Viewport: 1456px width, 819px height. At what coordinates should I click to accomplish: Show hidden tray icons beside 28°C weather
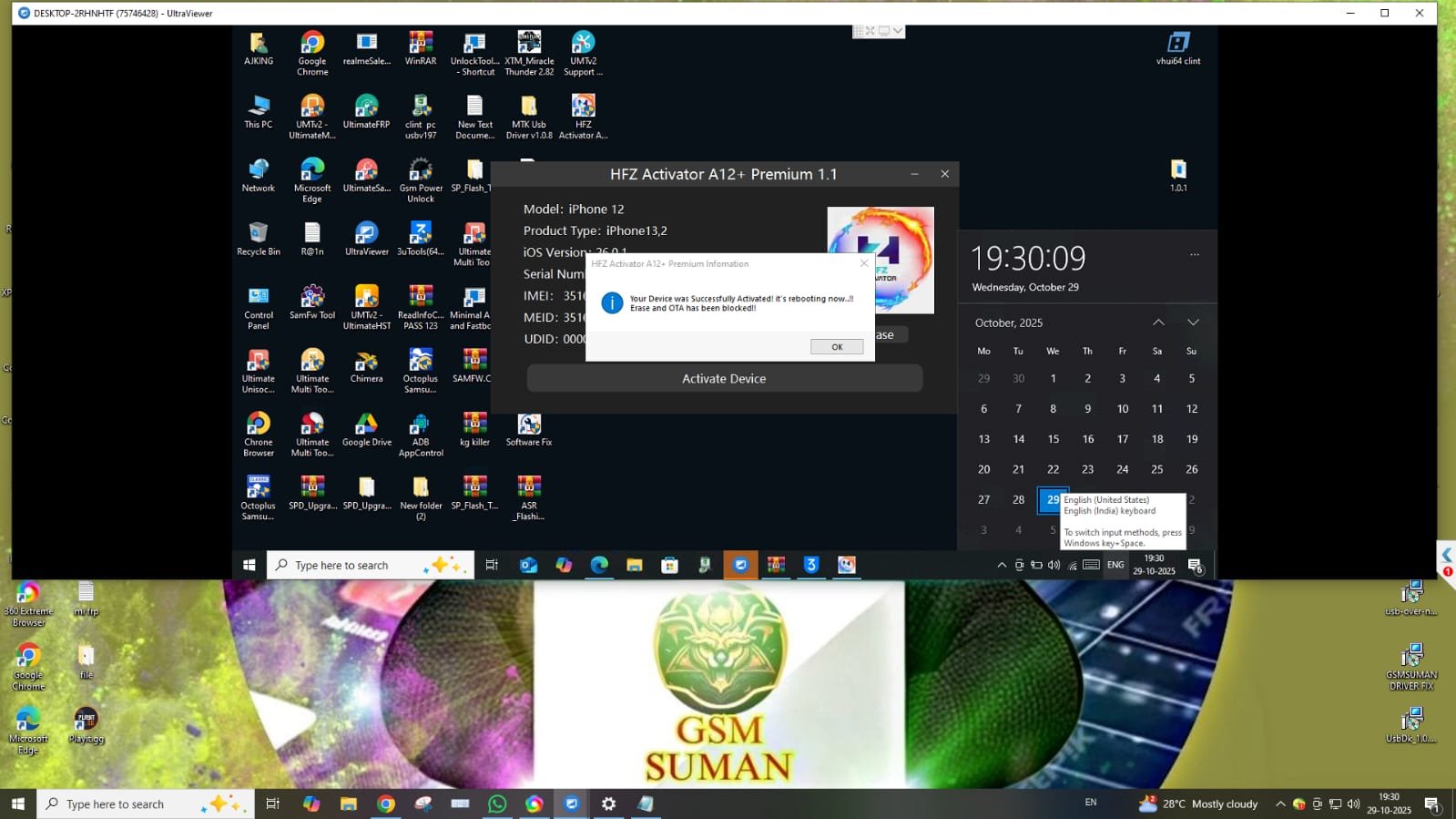pyautogui.click(x=1280, y=804)
